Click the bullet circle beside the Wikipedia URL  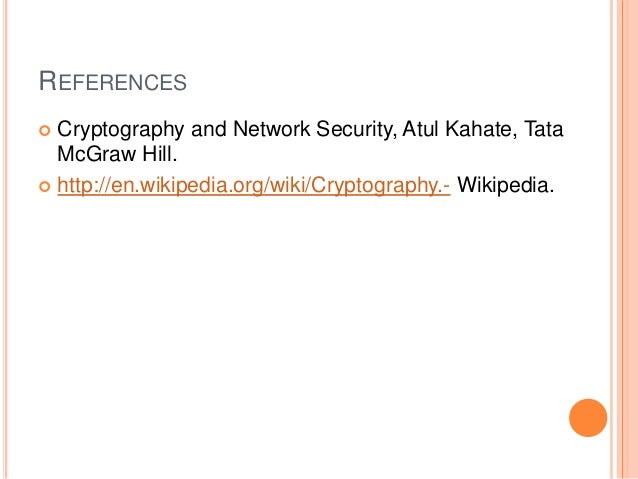[x=44, y=186]
